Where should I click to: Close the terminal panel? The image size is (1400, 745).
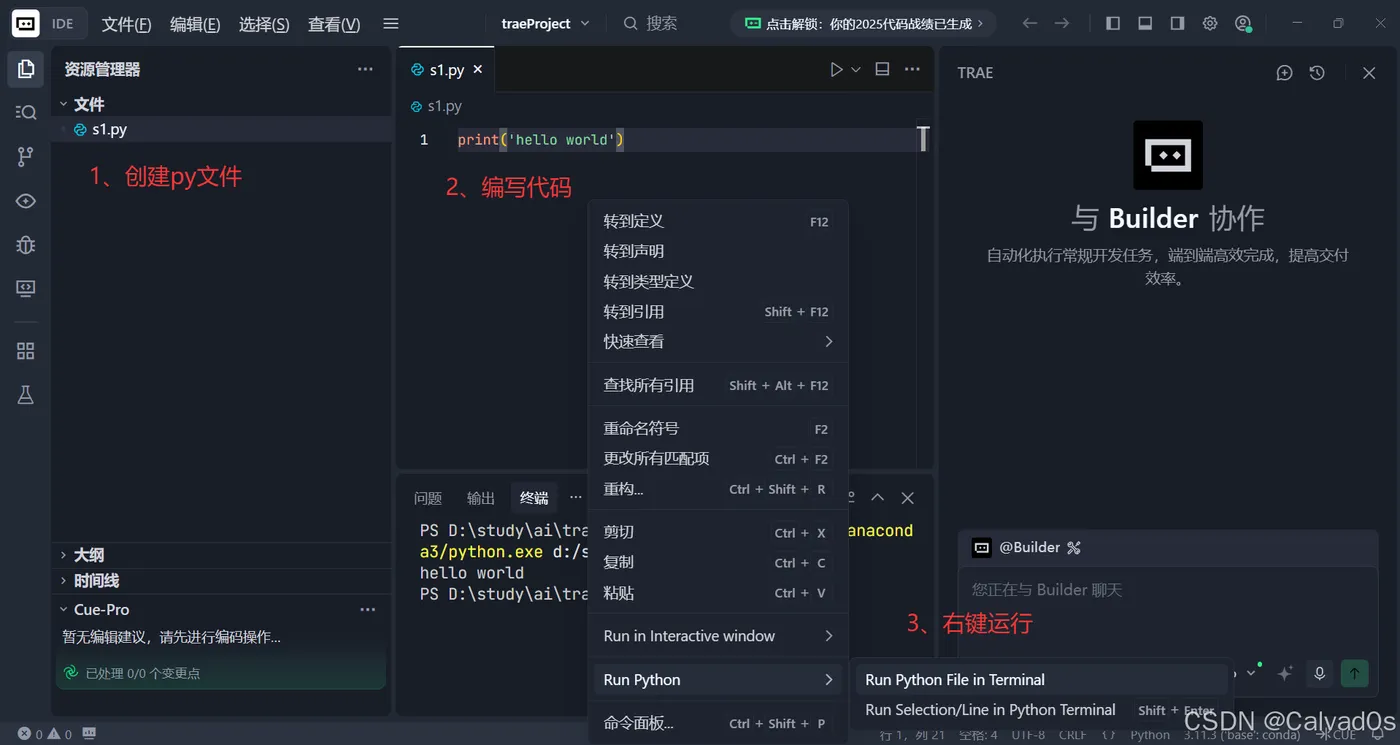(907, 497)
